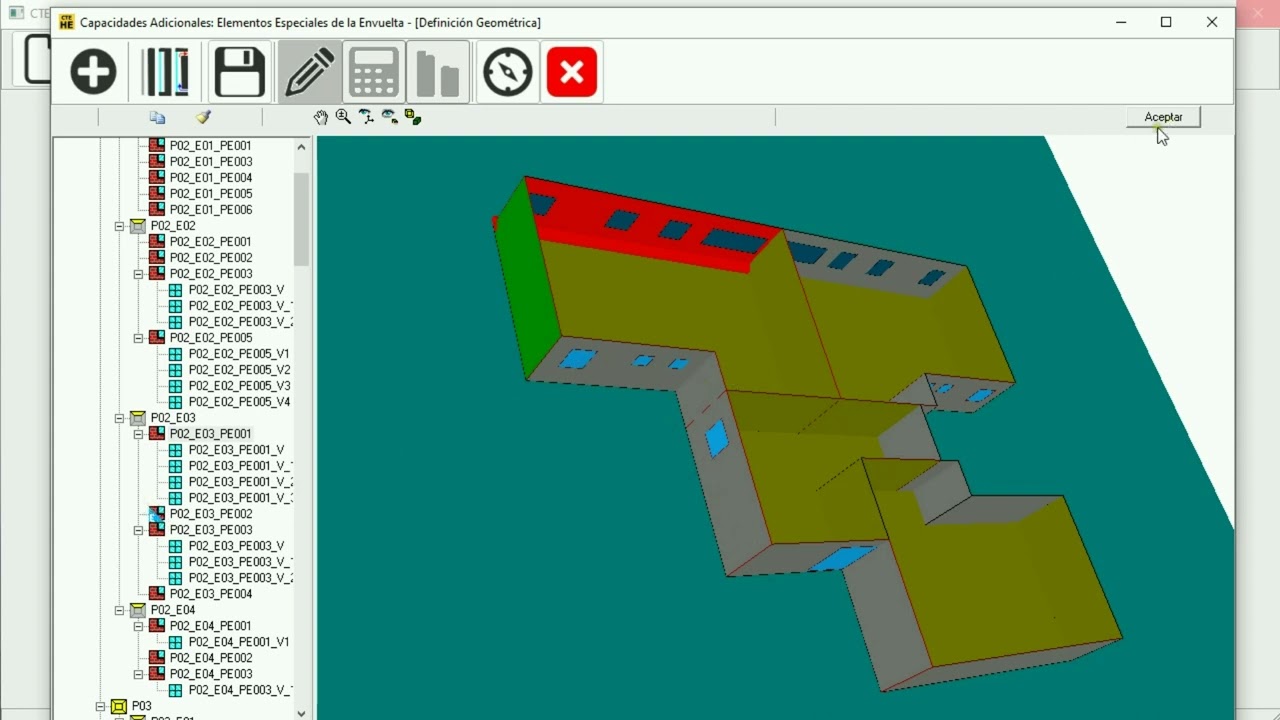Viewport: 1280px width, 720px height.
Task: Select the P02_E03_PE001 wall item
Action: coord(210,434)
